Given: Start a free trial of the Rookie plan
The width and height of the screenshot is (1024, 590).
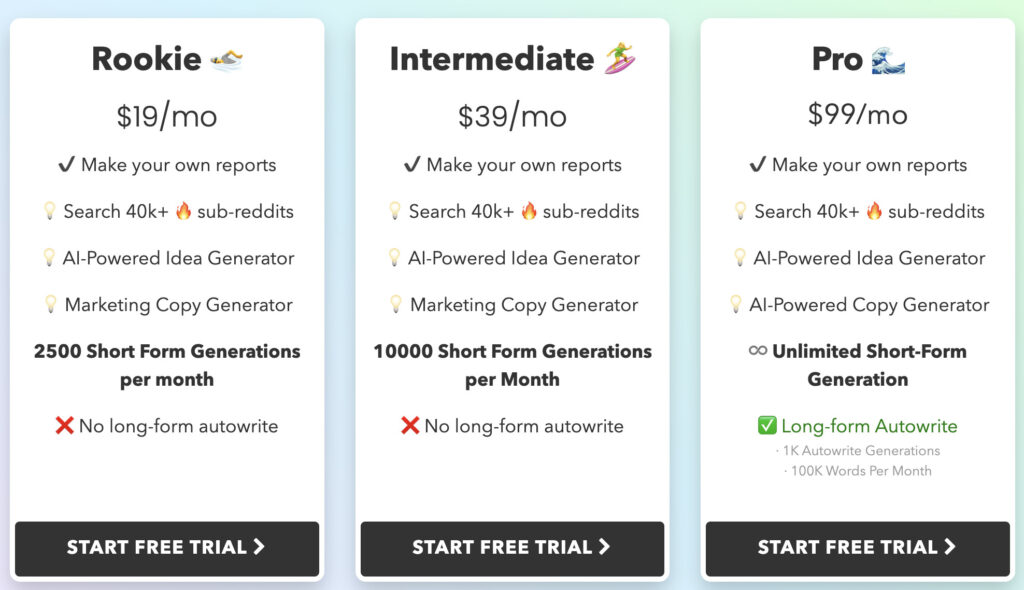Looking at the screenshot, I should point(166,548).
